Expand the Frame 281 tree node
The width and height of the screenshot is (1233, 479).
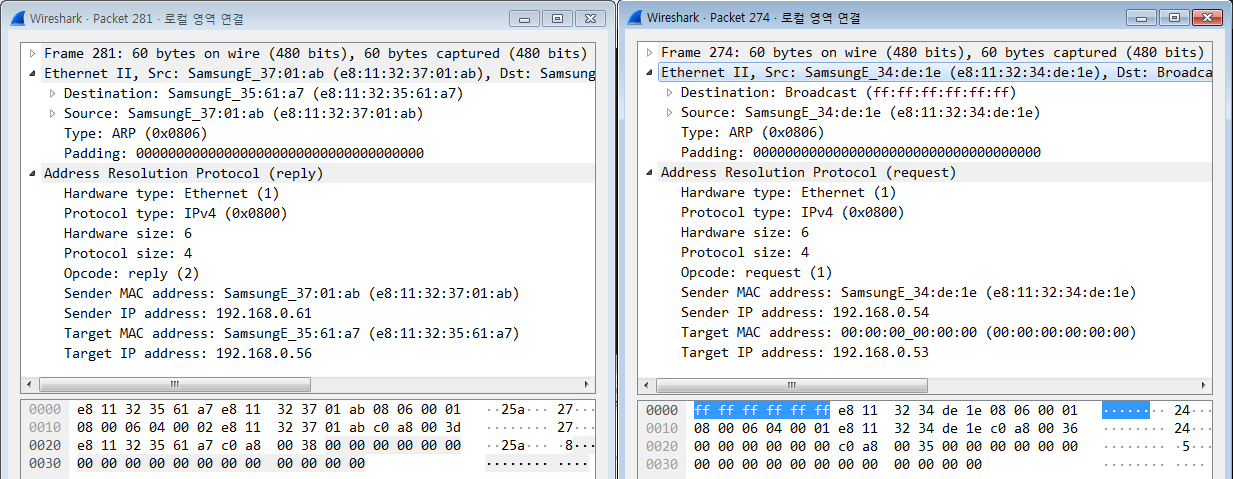(32, 53)
